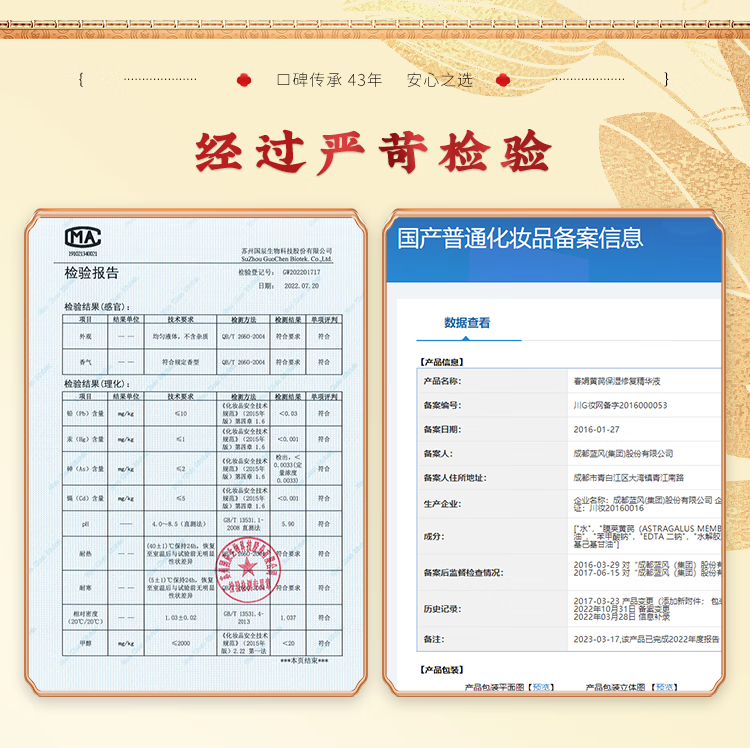The height and width of the screenshot is (748, 750).
Task: Click the red ornament left of 口碑传承
Action: (244, 80)
